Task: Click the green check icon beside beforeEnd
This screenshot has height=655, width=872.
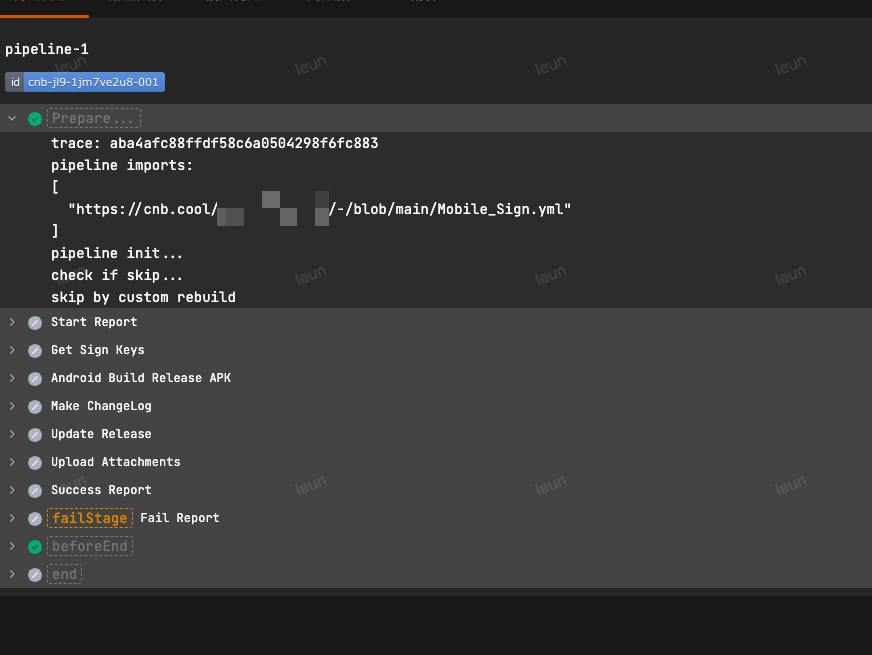Action: (35, 547)
